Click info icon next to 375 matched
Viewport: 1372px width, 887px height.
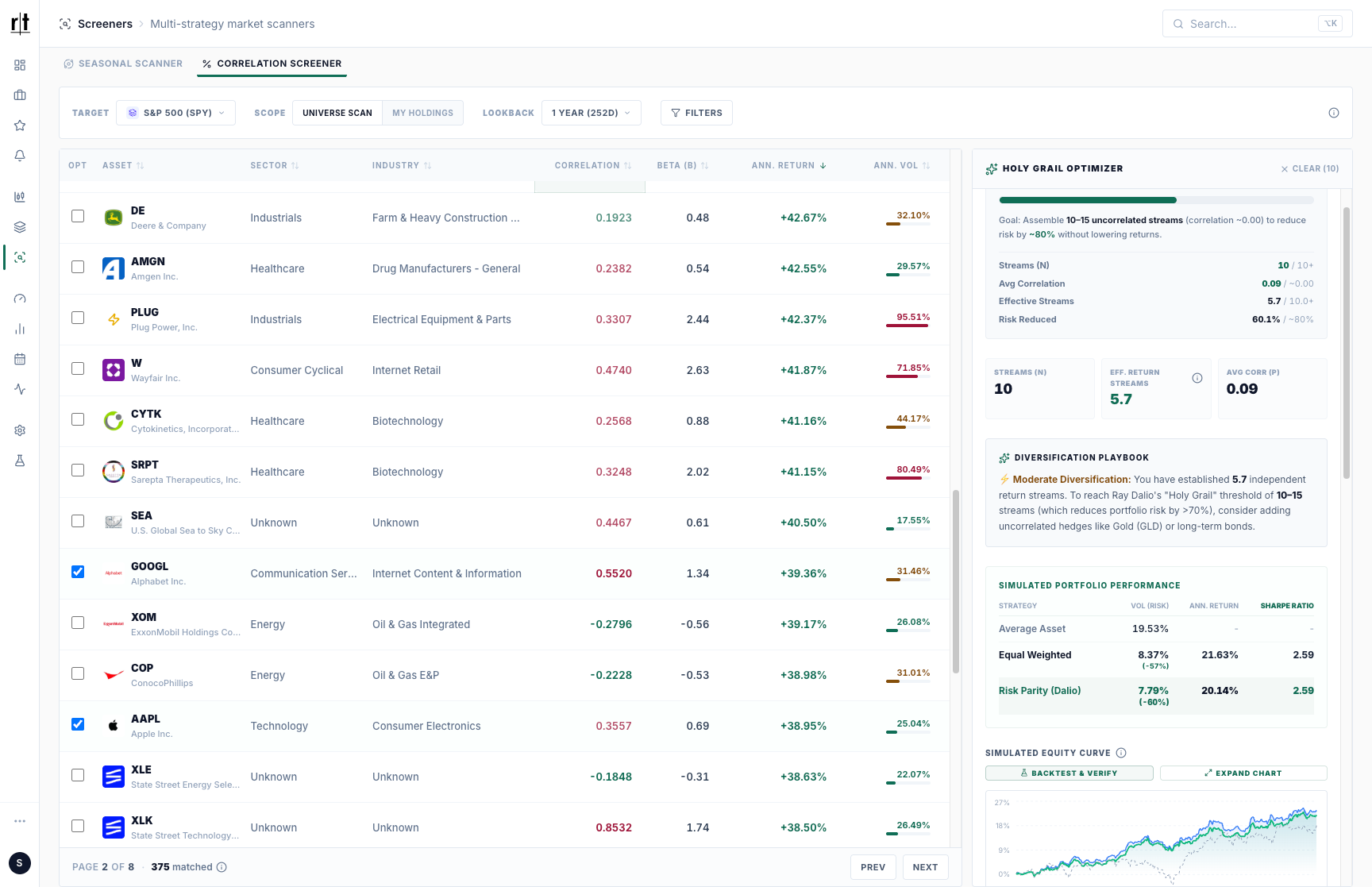[222, 867]
